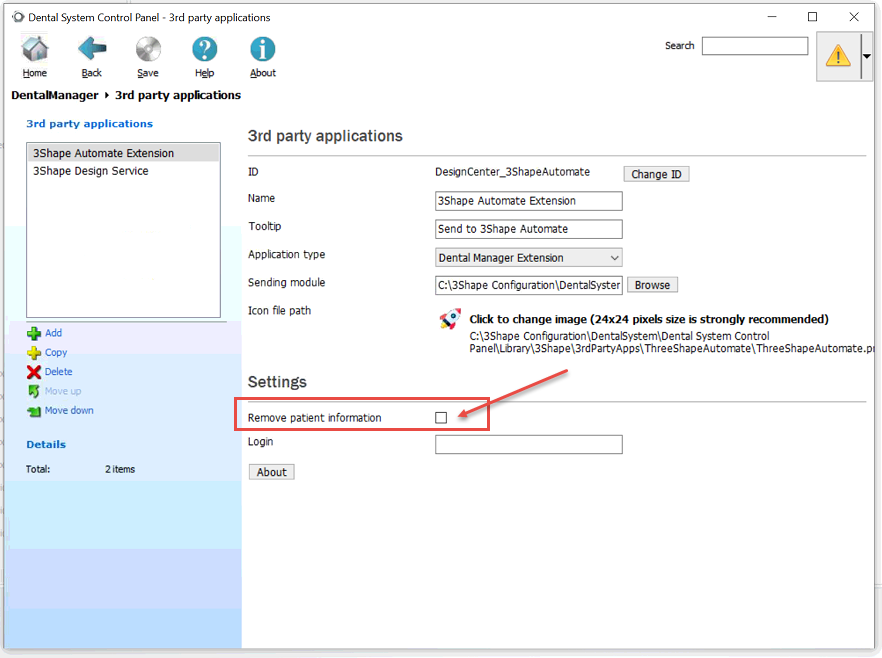
Task: Click the Change ID button
Action: [x=656, y=174]
